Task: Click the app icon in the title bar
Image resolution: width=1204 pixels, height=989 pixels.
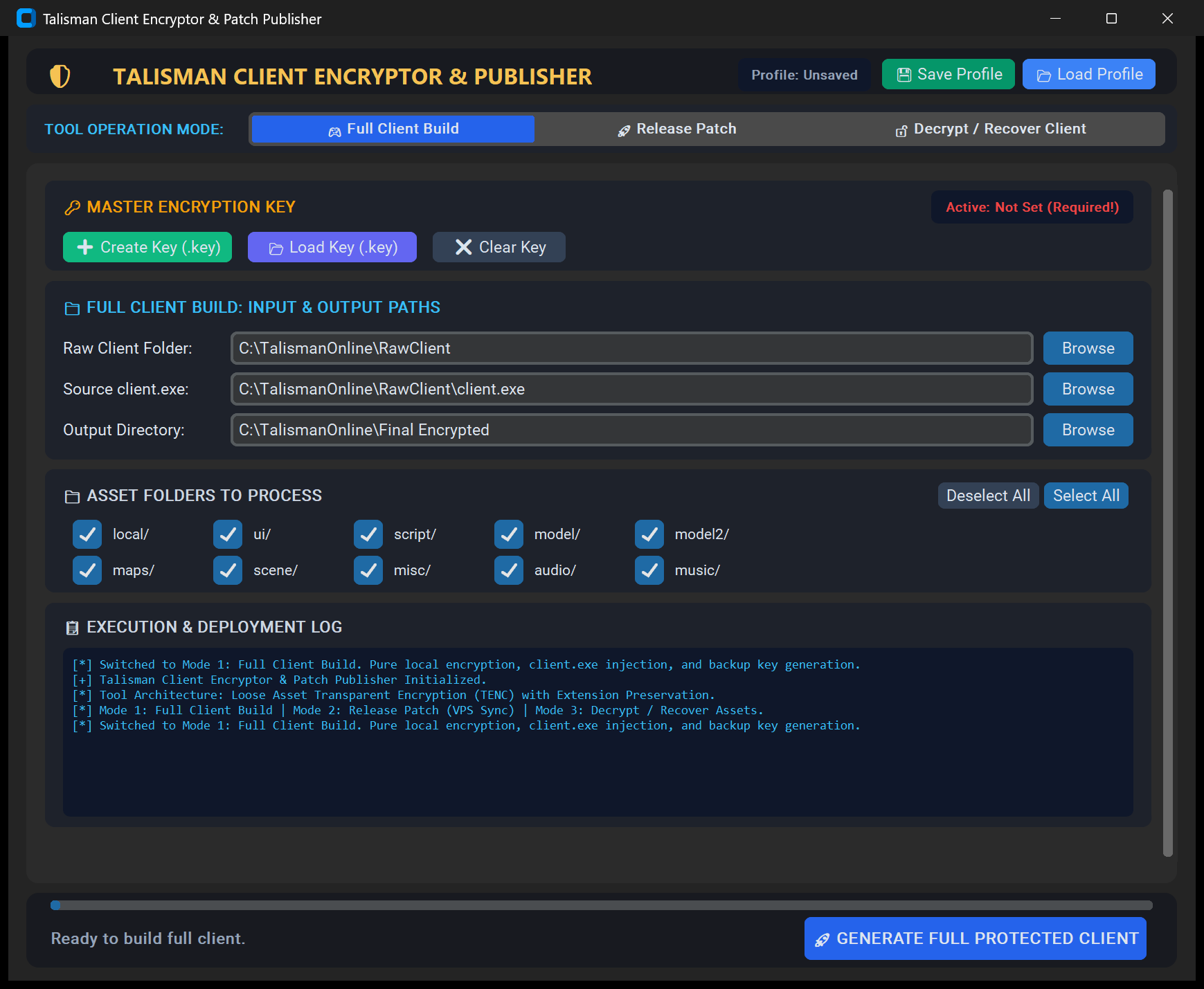Action: tap(26, 19)
